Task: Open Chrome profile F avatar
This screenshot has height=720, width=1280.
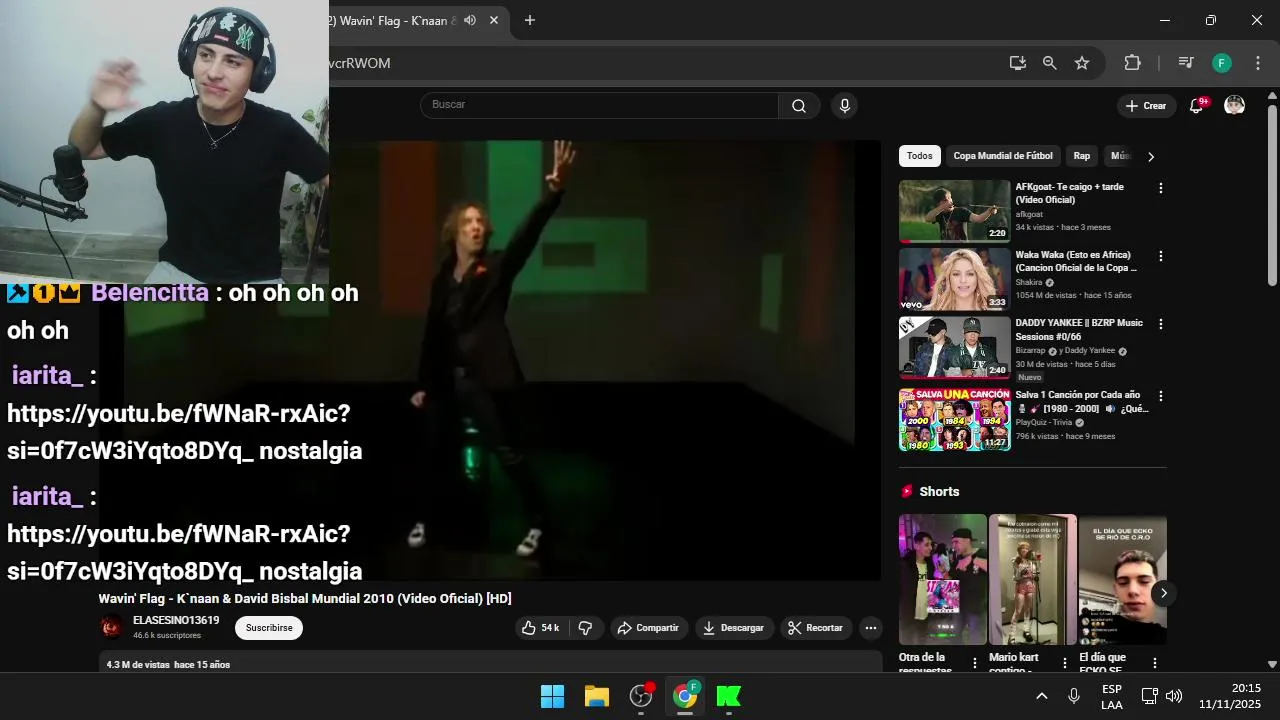Action: (x=1222, y=63)
